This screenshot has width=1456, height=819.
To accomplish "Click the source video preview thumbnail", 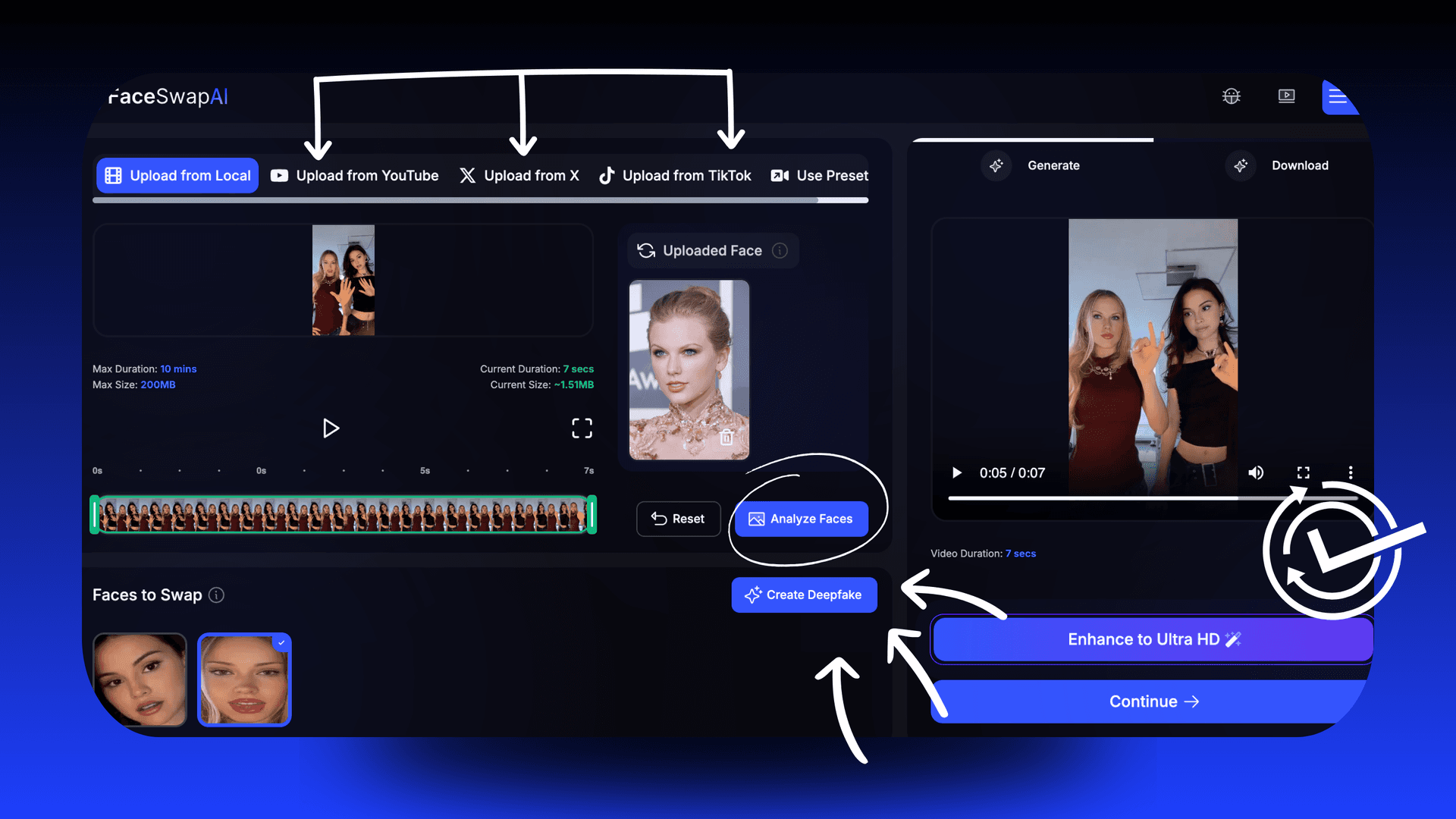I will click(344, 280).
